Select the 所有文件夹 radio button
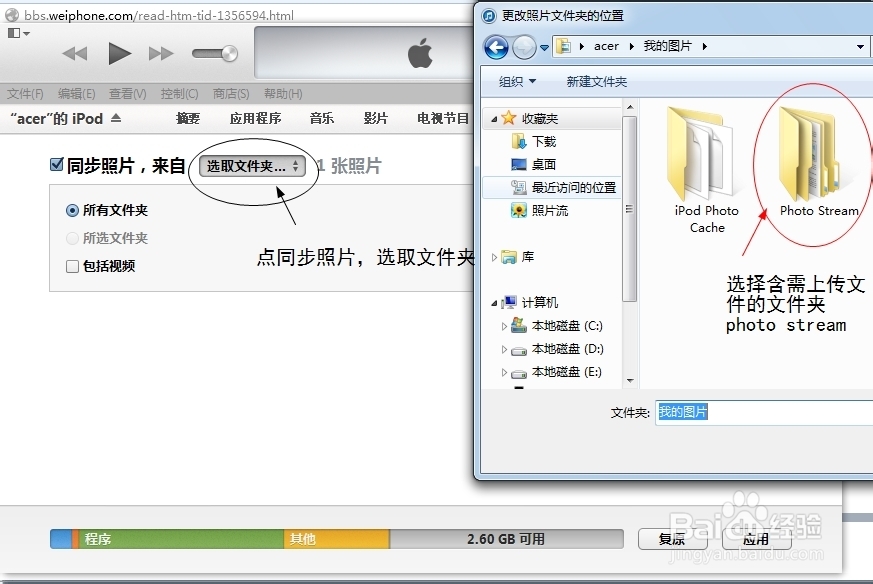The image size is (873, 584). pyautogui.click(x=72, y=210)
